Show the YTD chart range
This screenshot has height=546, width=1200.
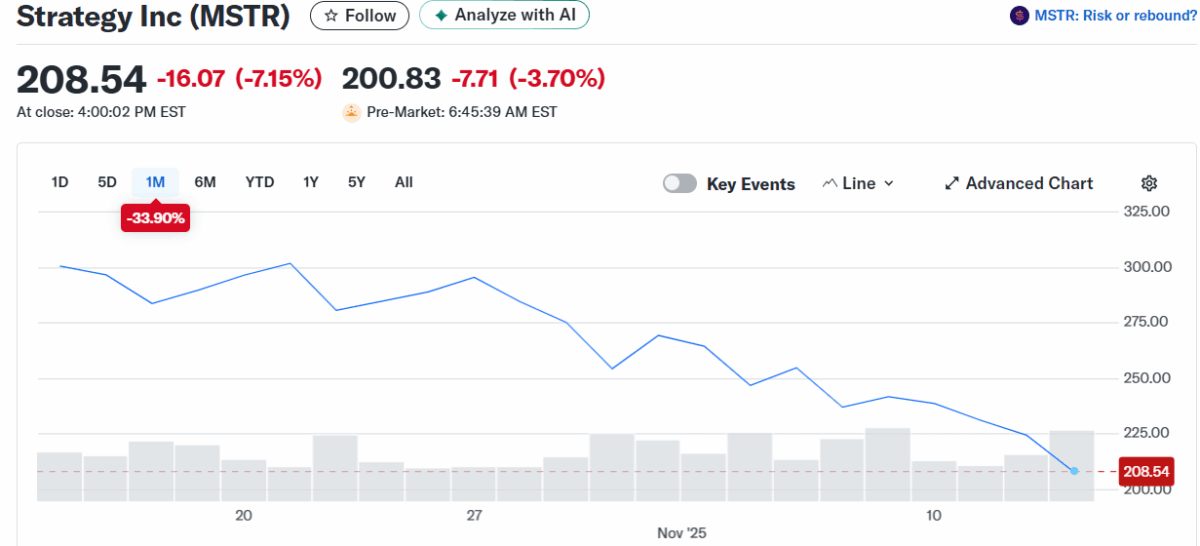pos(260,182)
